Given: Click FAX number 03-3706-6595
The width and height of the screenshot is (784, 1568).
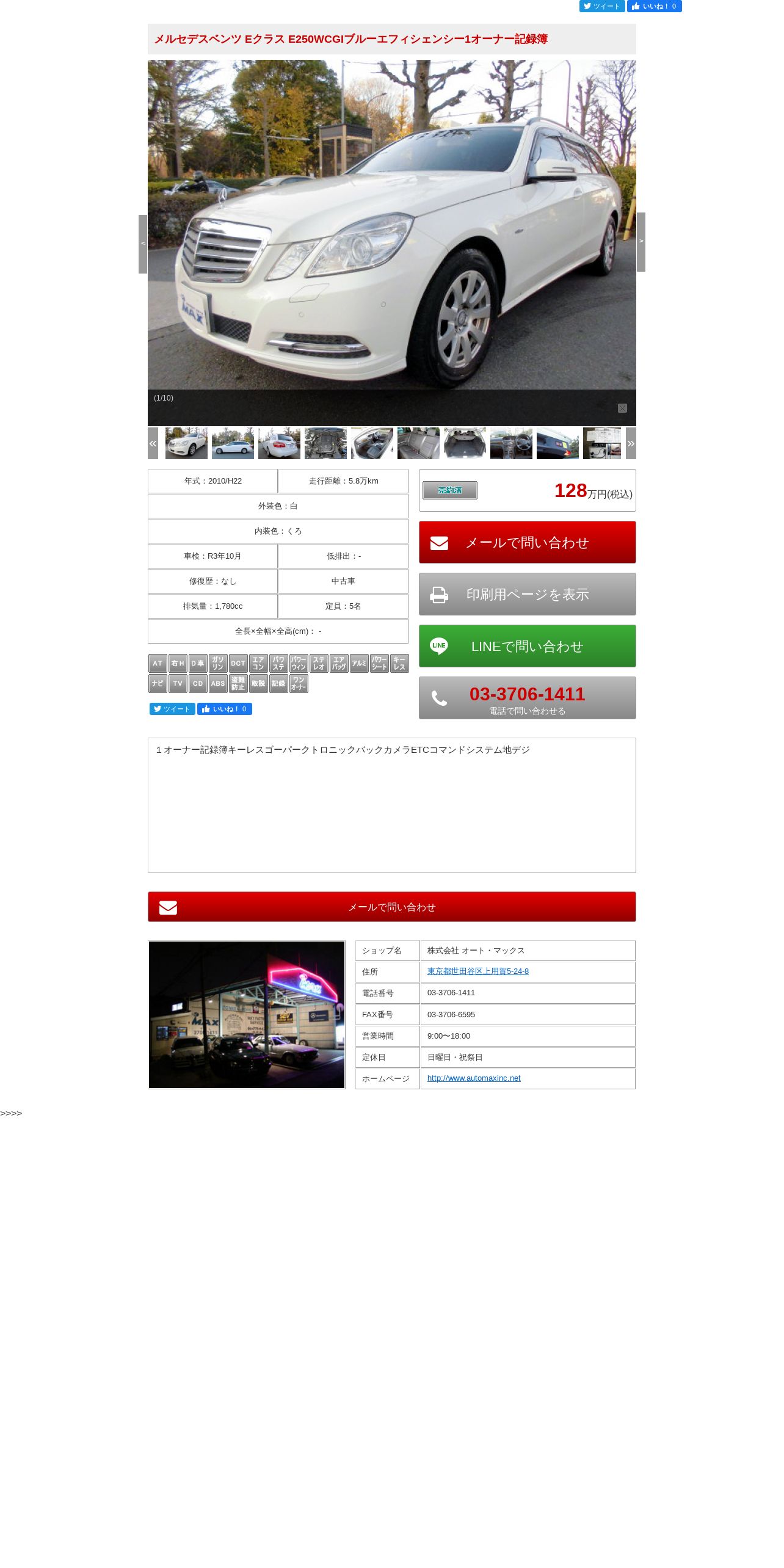Looking at the screenshot, I should (x=451, y=1015).
